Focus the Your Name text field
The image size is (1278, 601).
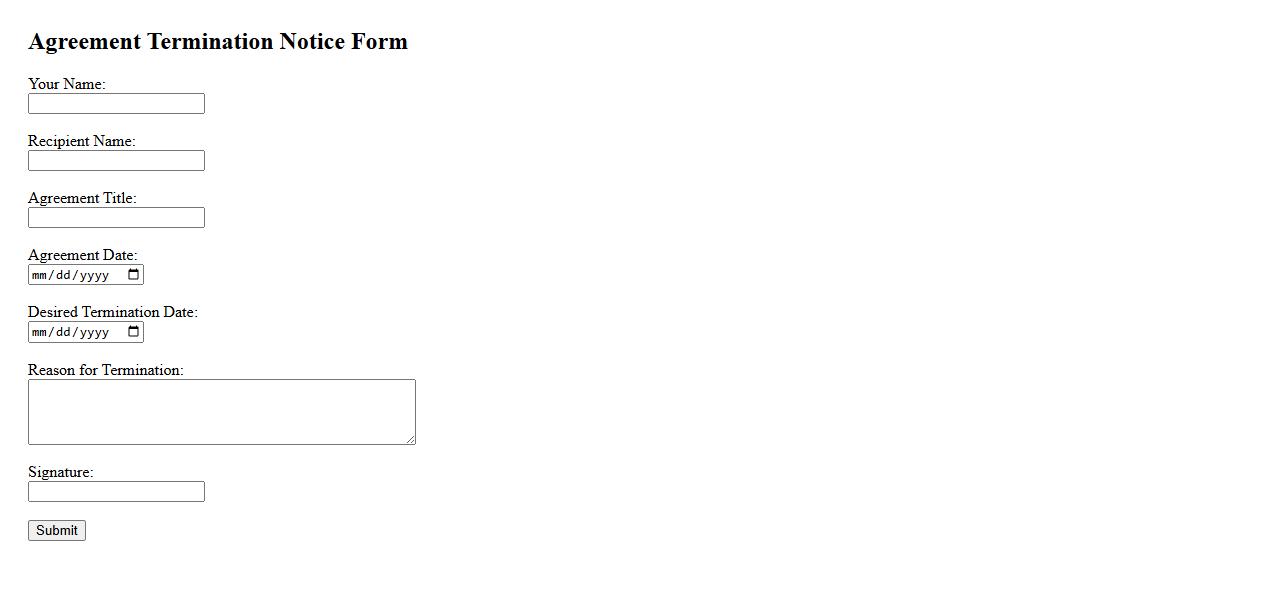tap(116, 104)
